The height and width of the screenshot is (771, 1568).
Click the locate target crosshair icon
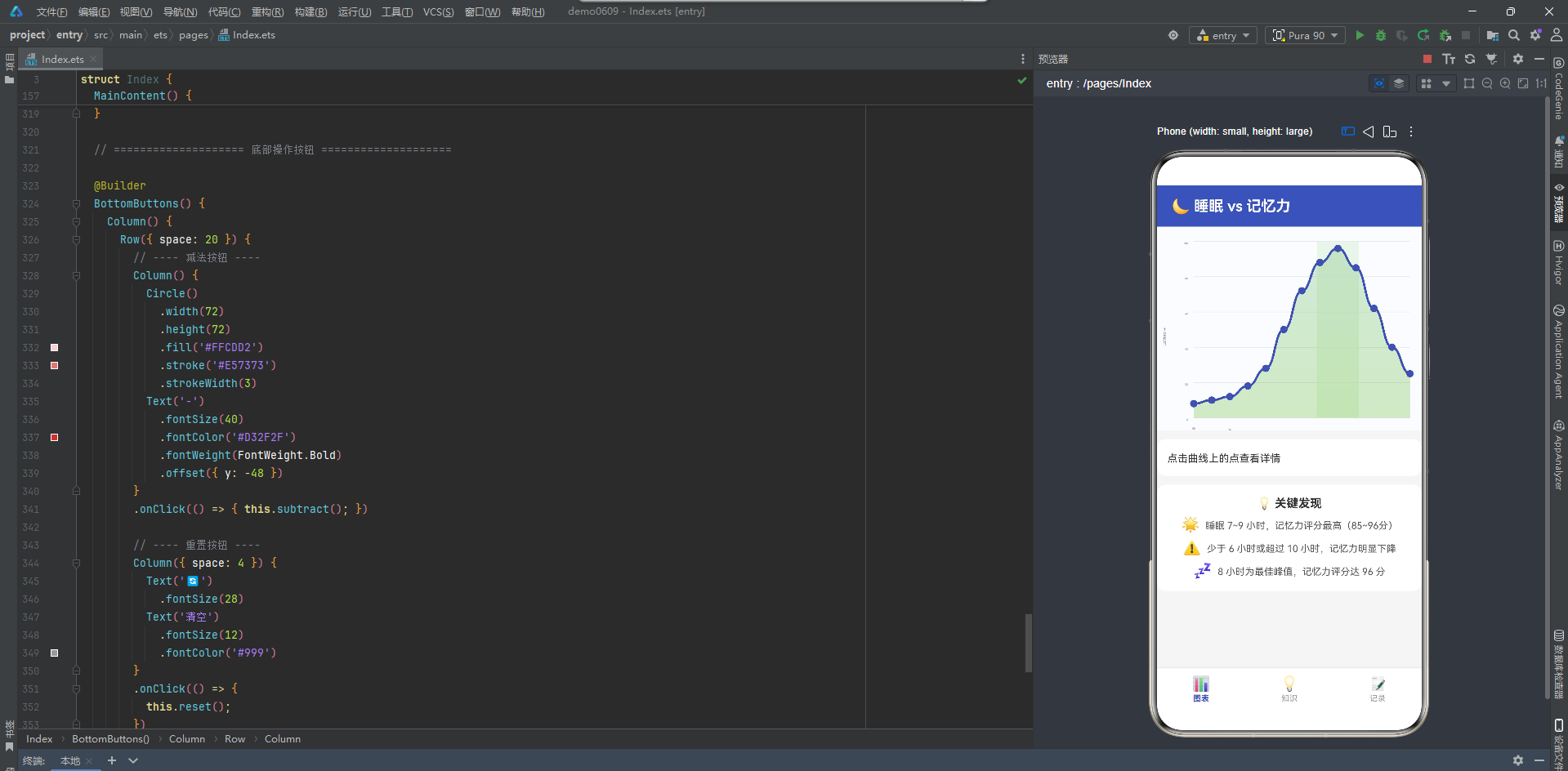click(x=1173, y=35)
